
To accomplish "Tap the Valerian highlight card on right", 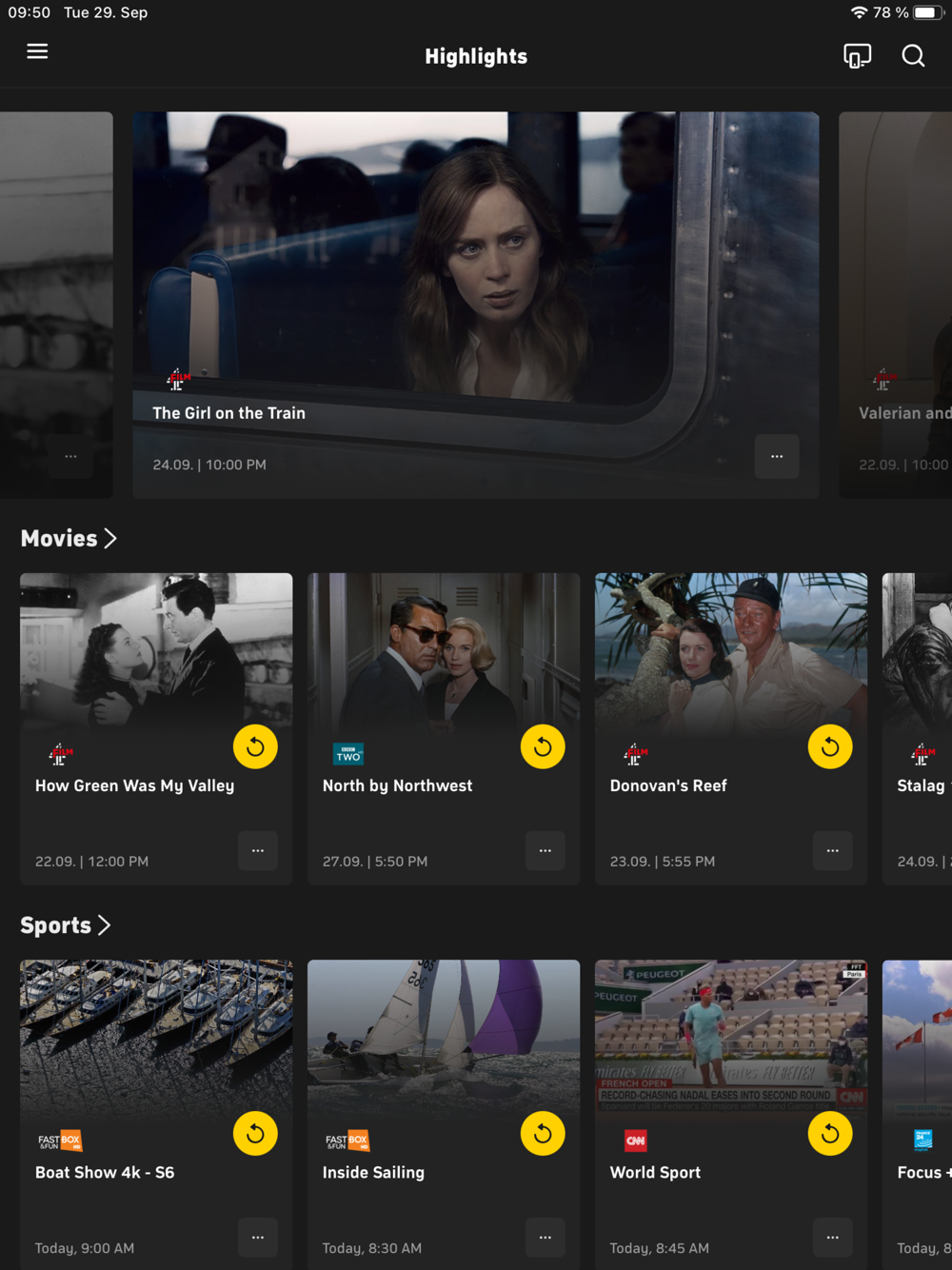I will [895, 305].
